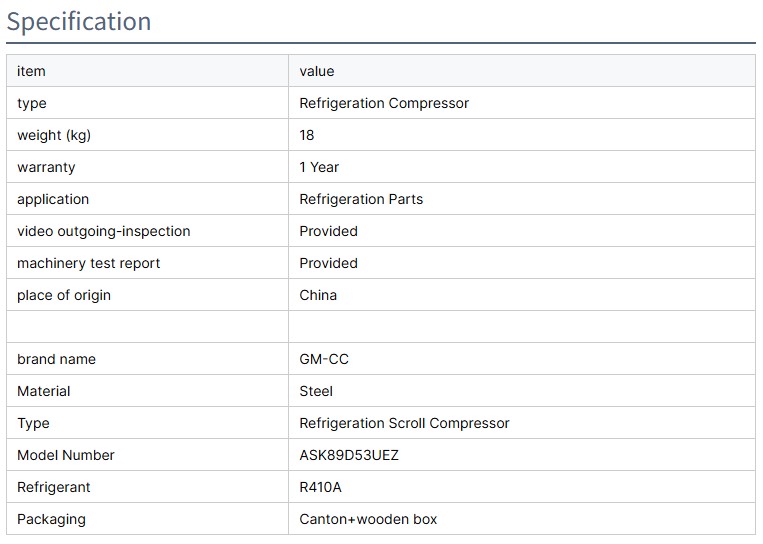The image size is (763, 544).
Task: Click the 'Refrigeration Compressor' type value
Action: click(384, 103)
